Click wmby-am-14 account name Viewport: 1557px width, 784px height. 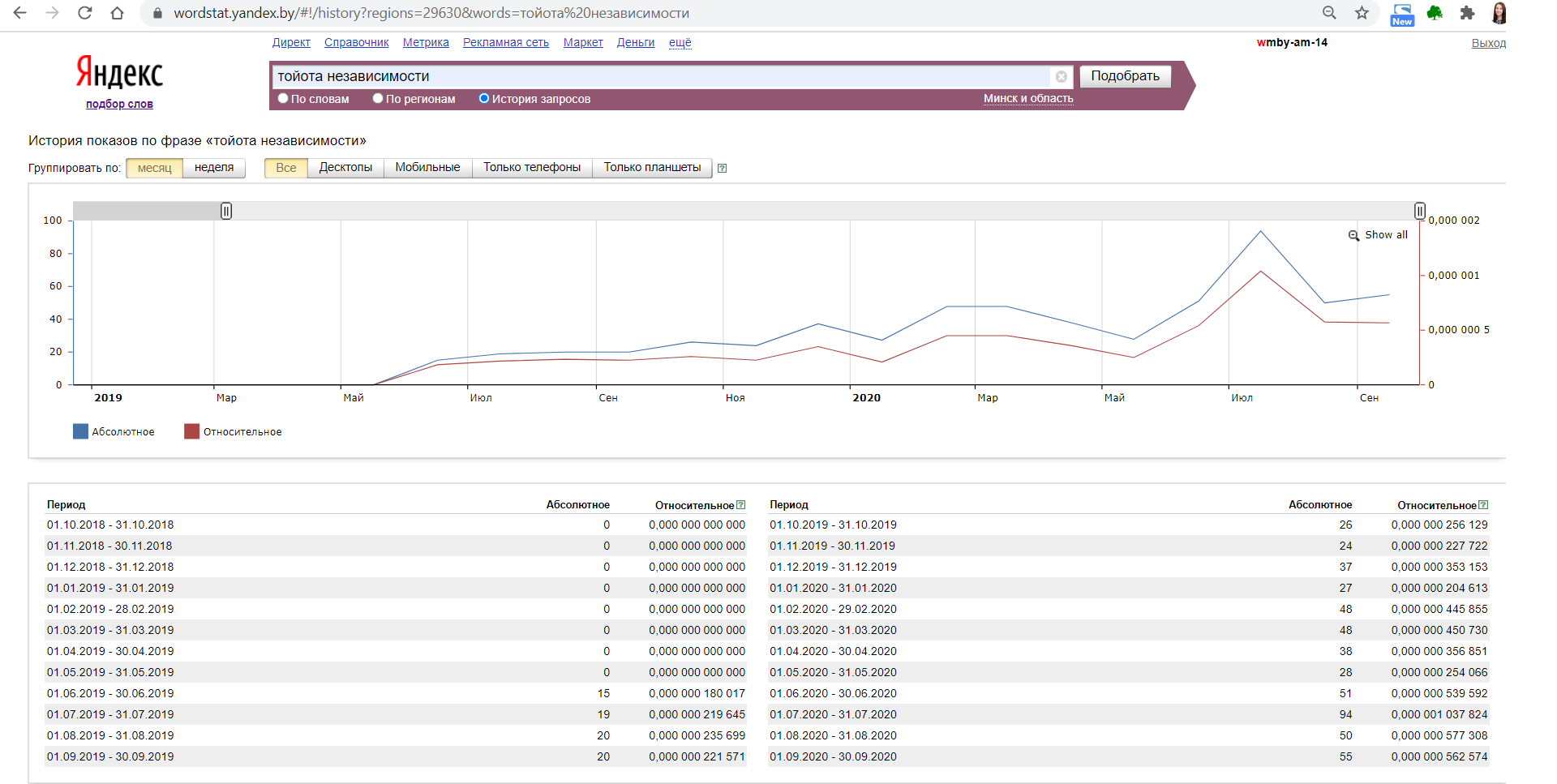[x=1292, y=42]
